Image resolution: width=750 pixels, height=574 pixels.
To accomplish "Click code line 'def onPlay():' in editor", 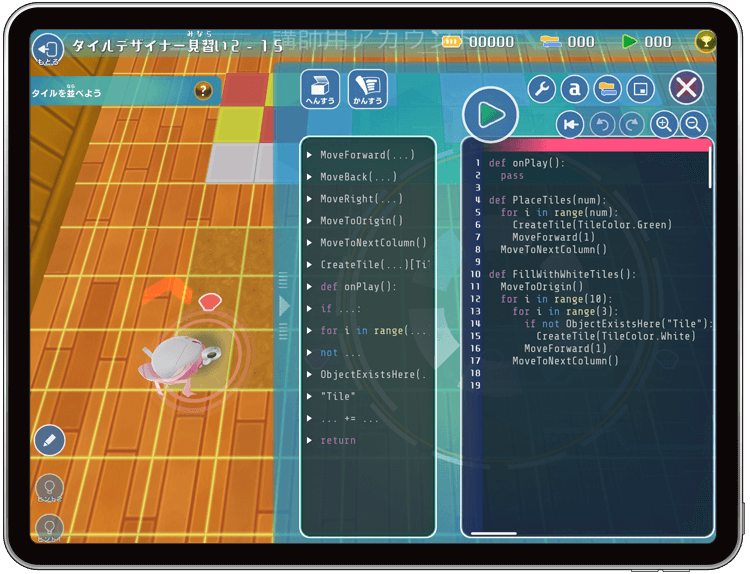I will tap(527, 163).
